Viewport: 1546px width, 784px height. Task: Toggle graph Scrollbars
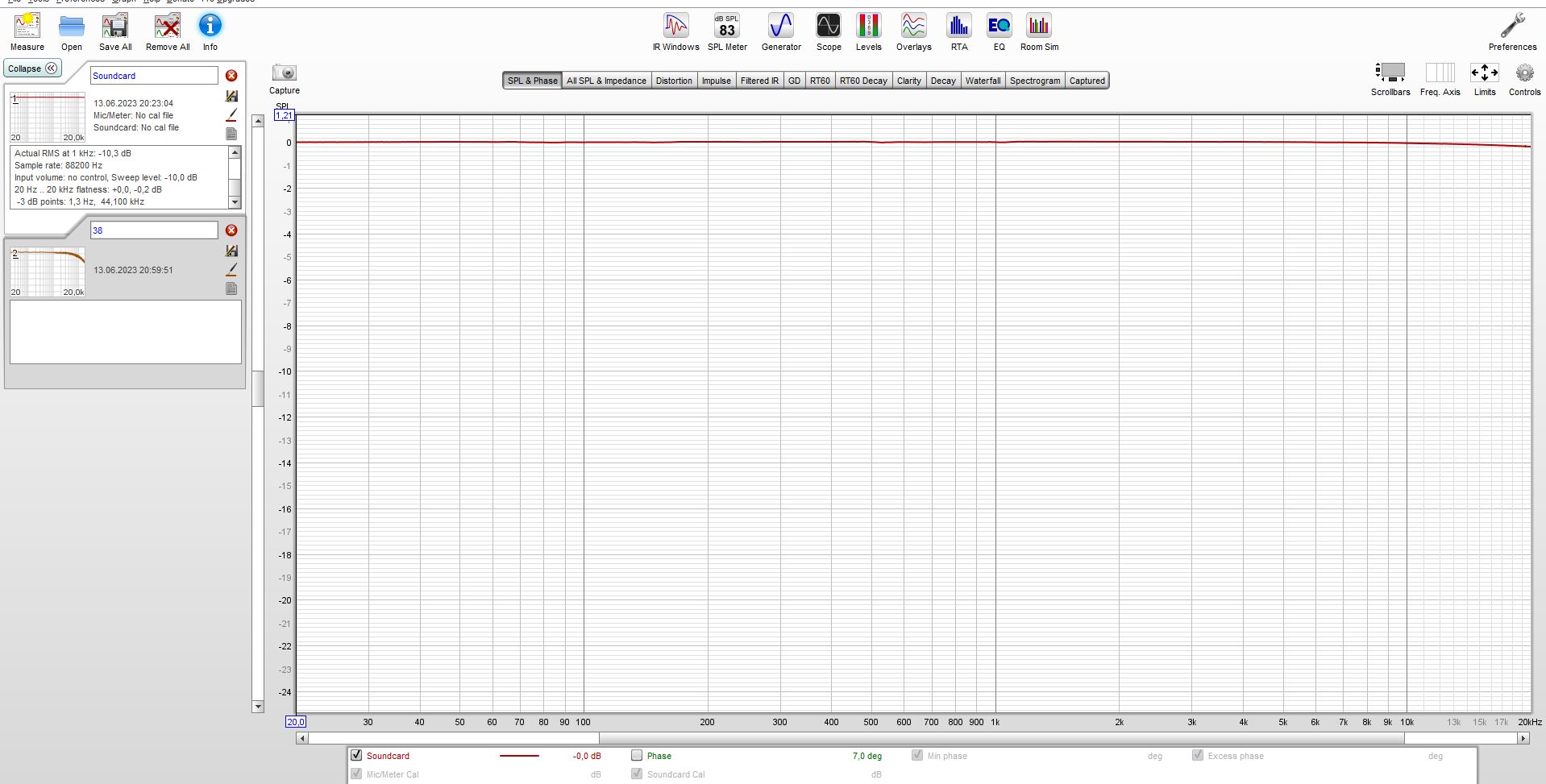click(1390, 79)
